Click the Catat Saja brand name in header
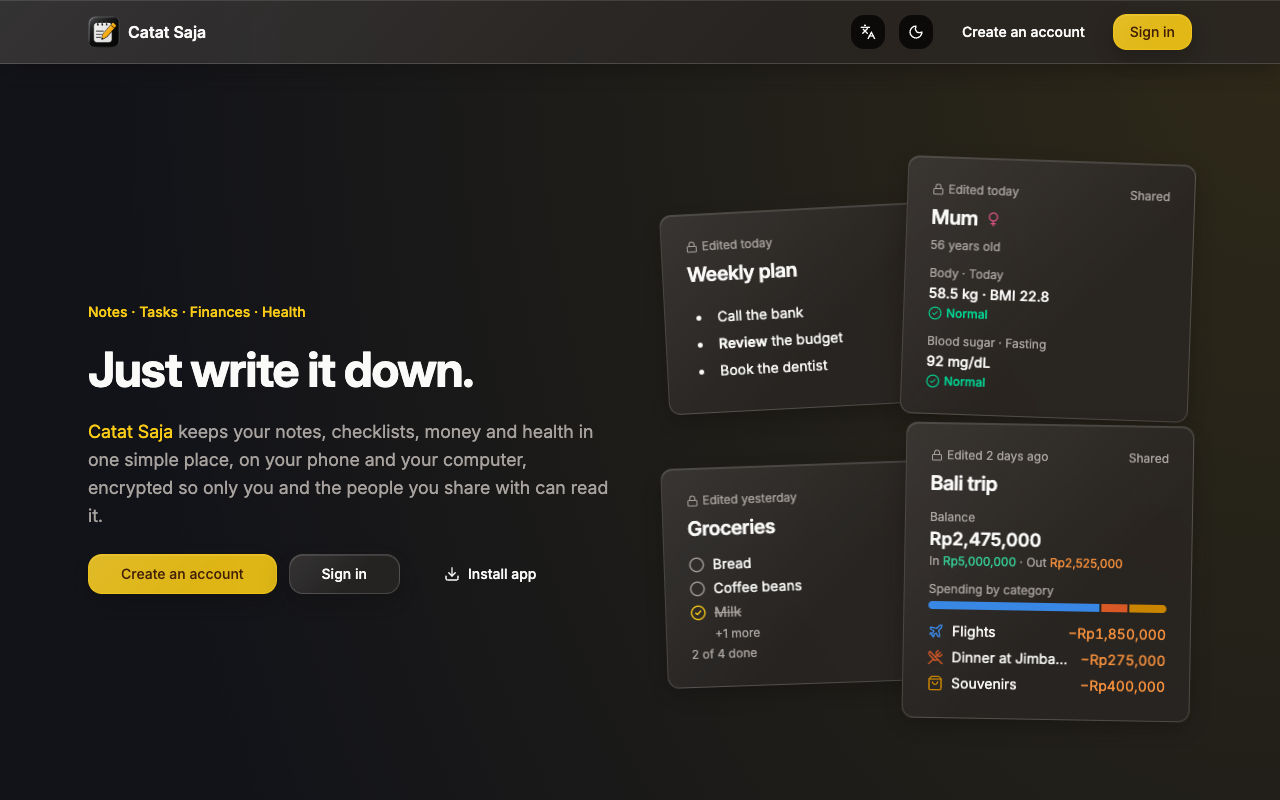 (x=167, y=32)
